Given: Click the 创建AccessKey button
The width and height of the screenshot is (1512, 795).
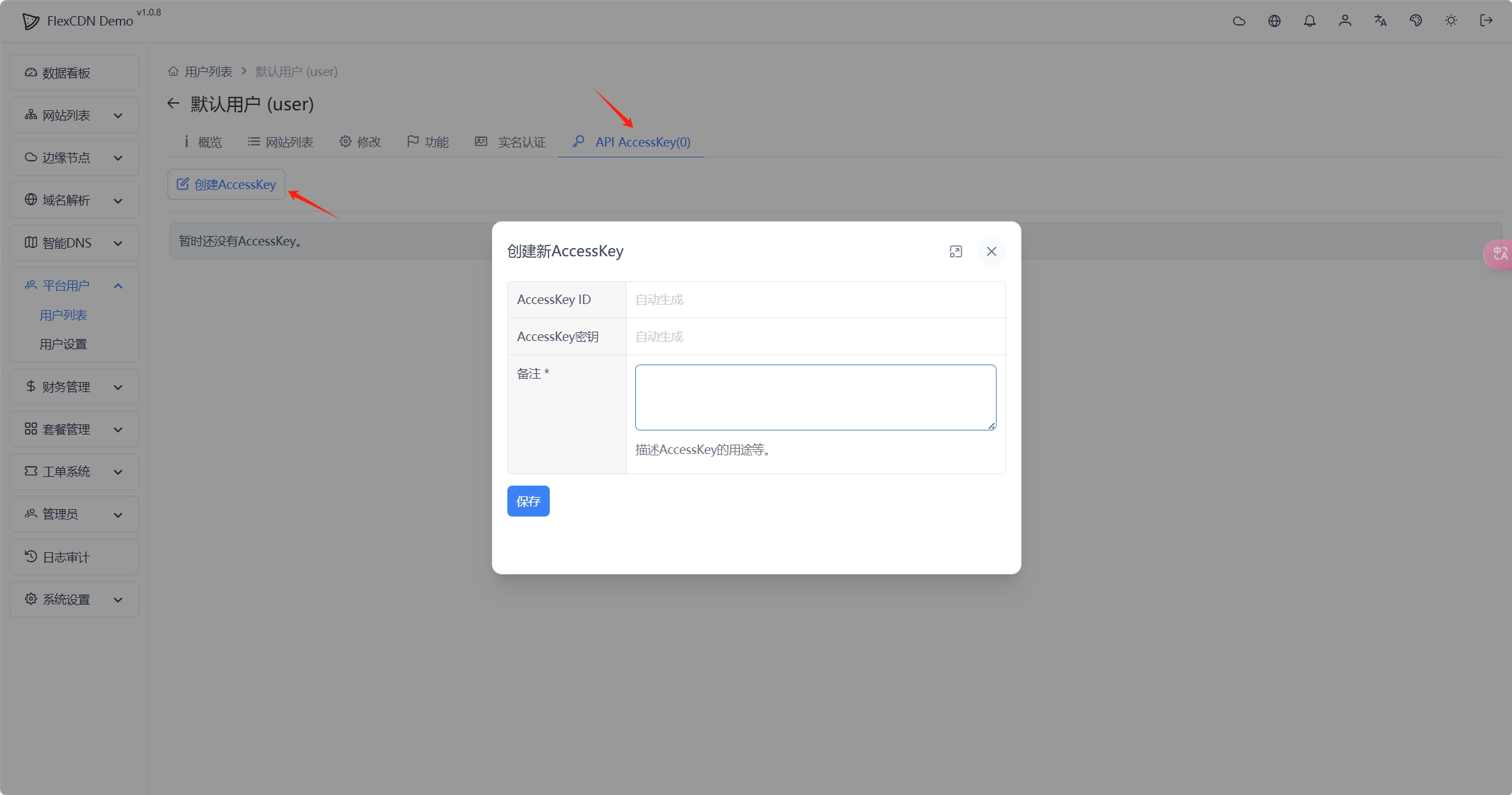Looking at the screenshot, I should pos(226,184).
